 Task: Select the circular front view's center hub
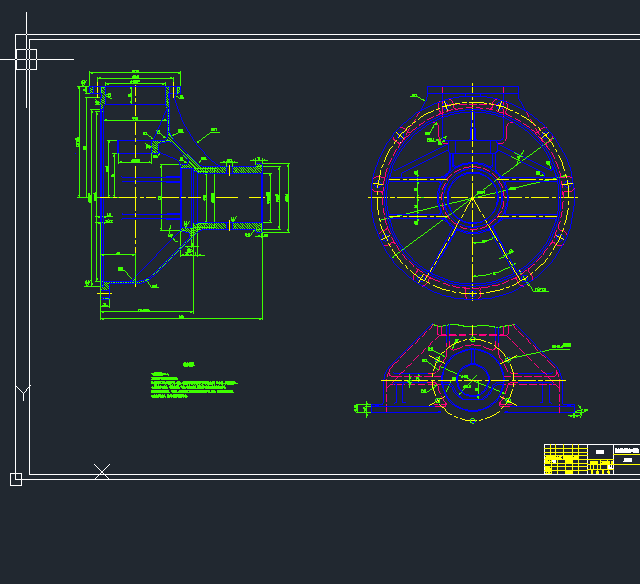(x=472, y=198)
